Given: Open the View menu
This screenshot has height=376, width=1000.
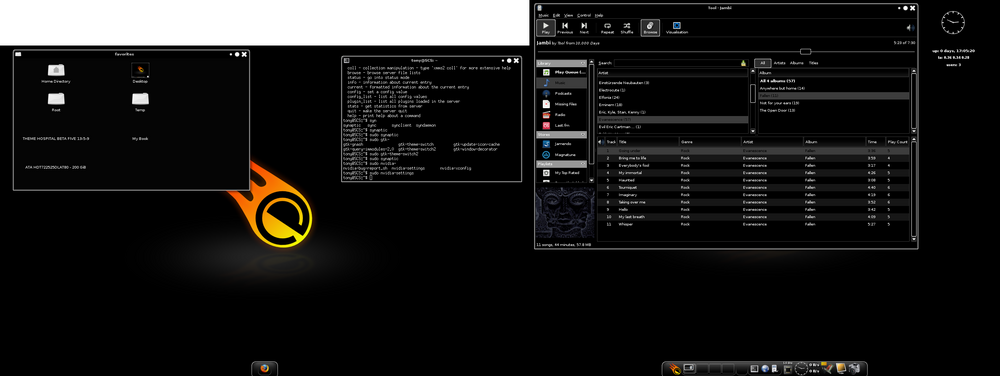Looking at the screenshot, I should tap(568, 15).
